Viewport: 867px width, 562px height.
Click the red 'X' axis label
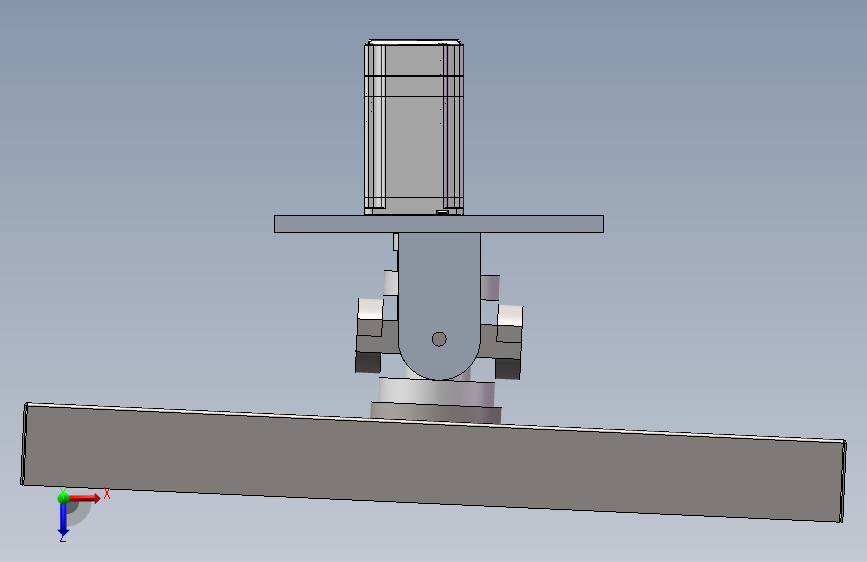tap(107, 493)
